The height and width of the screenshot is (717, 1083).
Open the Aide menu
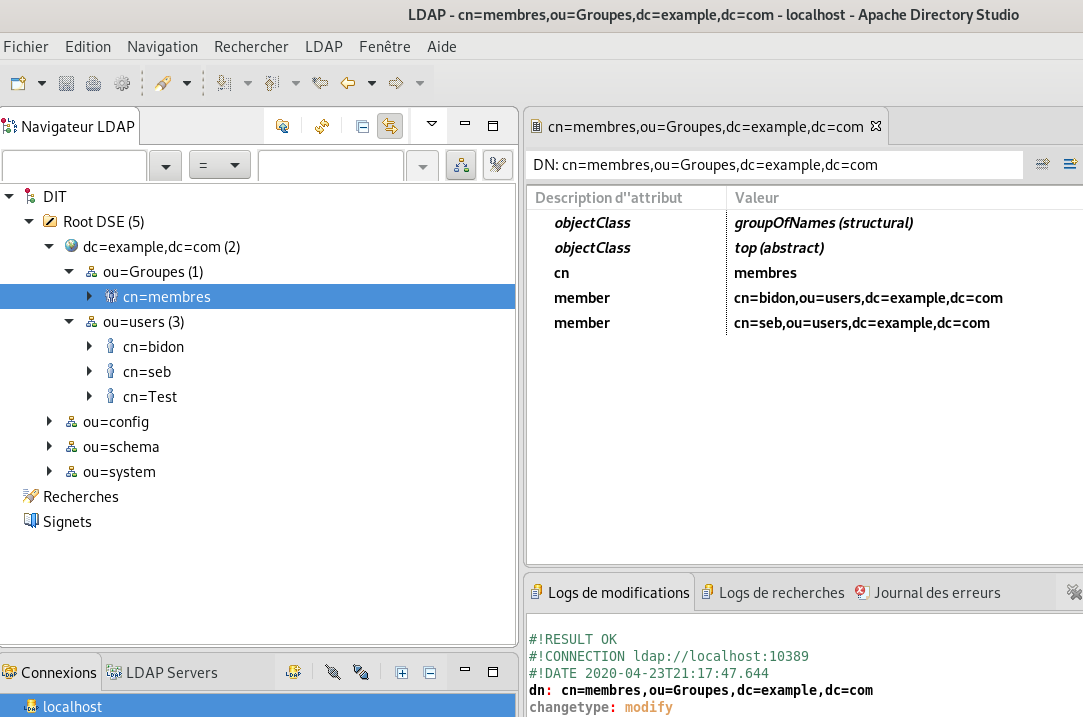pos(442,47)
